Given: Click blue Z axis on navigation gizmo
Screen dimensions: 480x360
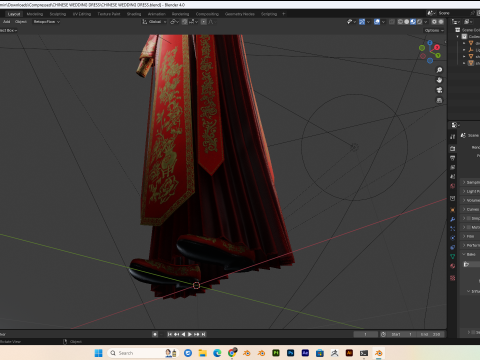Looking at the screenshot, I should tap(430, 43).
